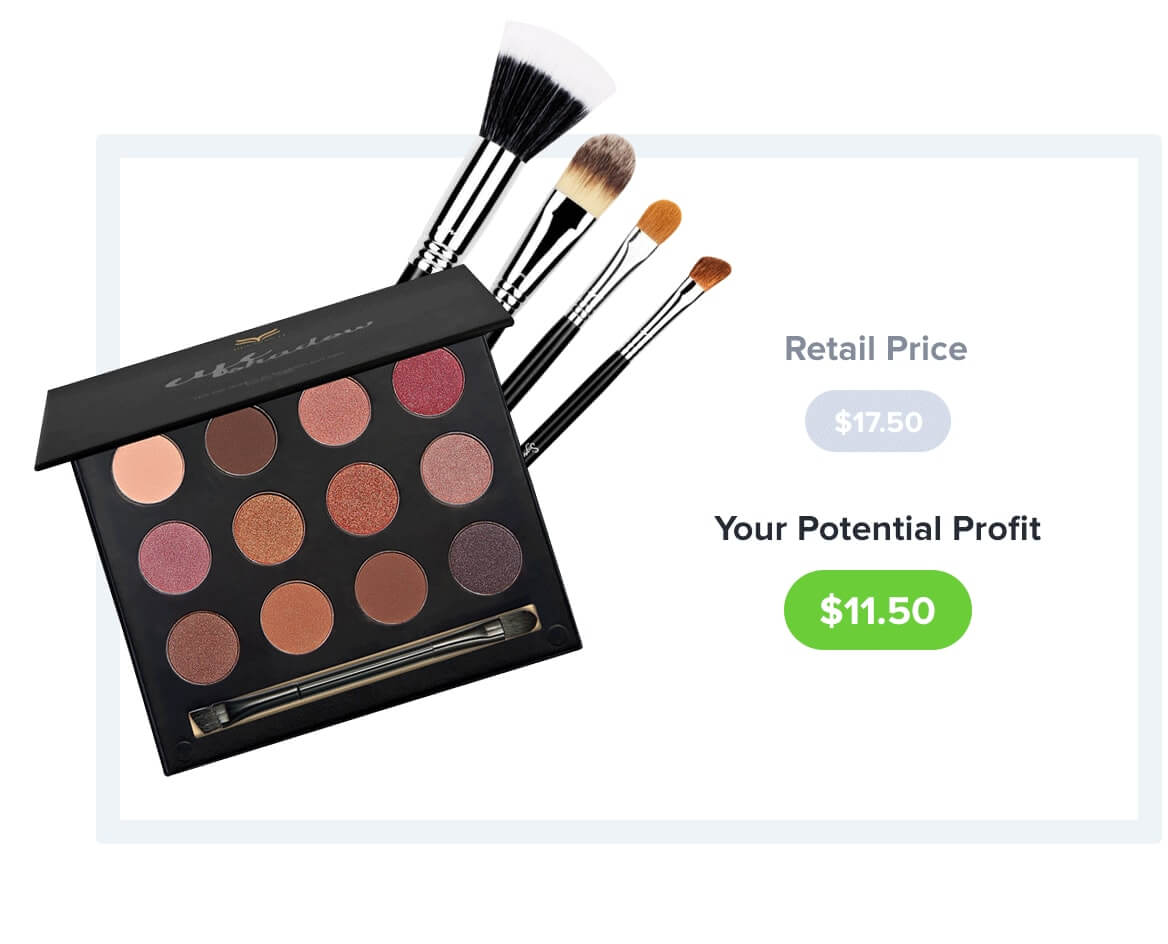1168x944 pixels.
Task: Pick the copper glitter eyeshadow in center
Action: pyautogui.click(x=363, y=498)
